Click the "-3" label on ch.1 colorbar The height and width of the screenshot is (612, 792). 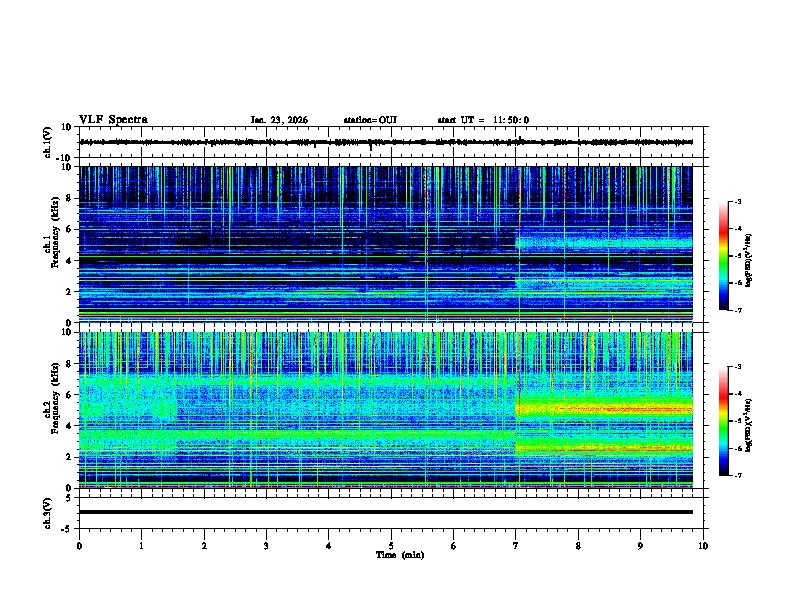737,201
